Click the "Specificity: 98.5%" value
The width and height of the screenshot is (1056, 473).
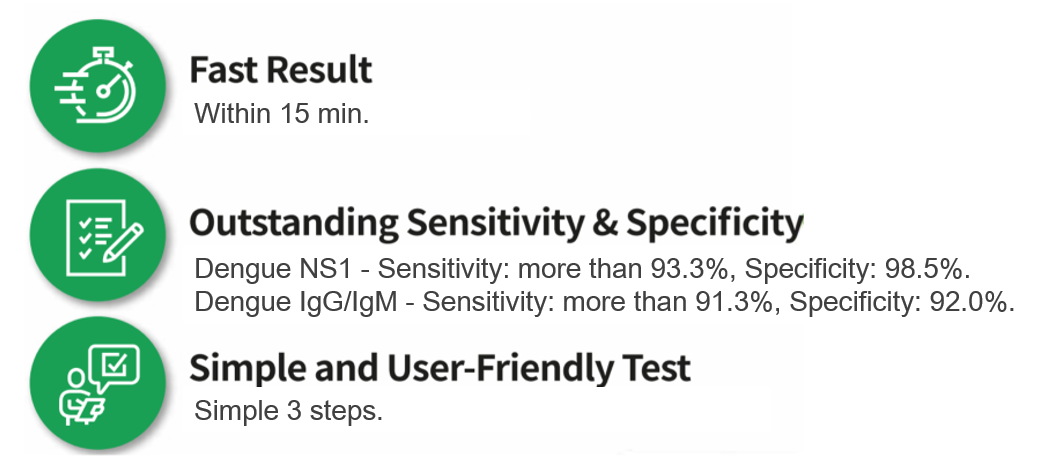855,269
